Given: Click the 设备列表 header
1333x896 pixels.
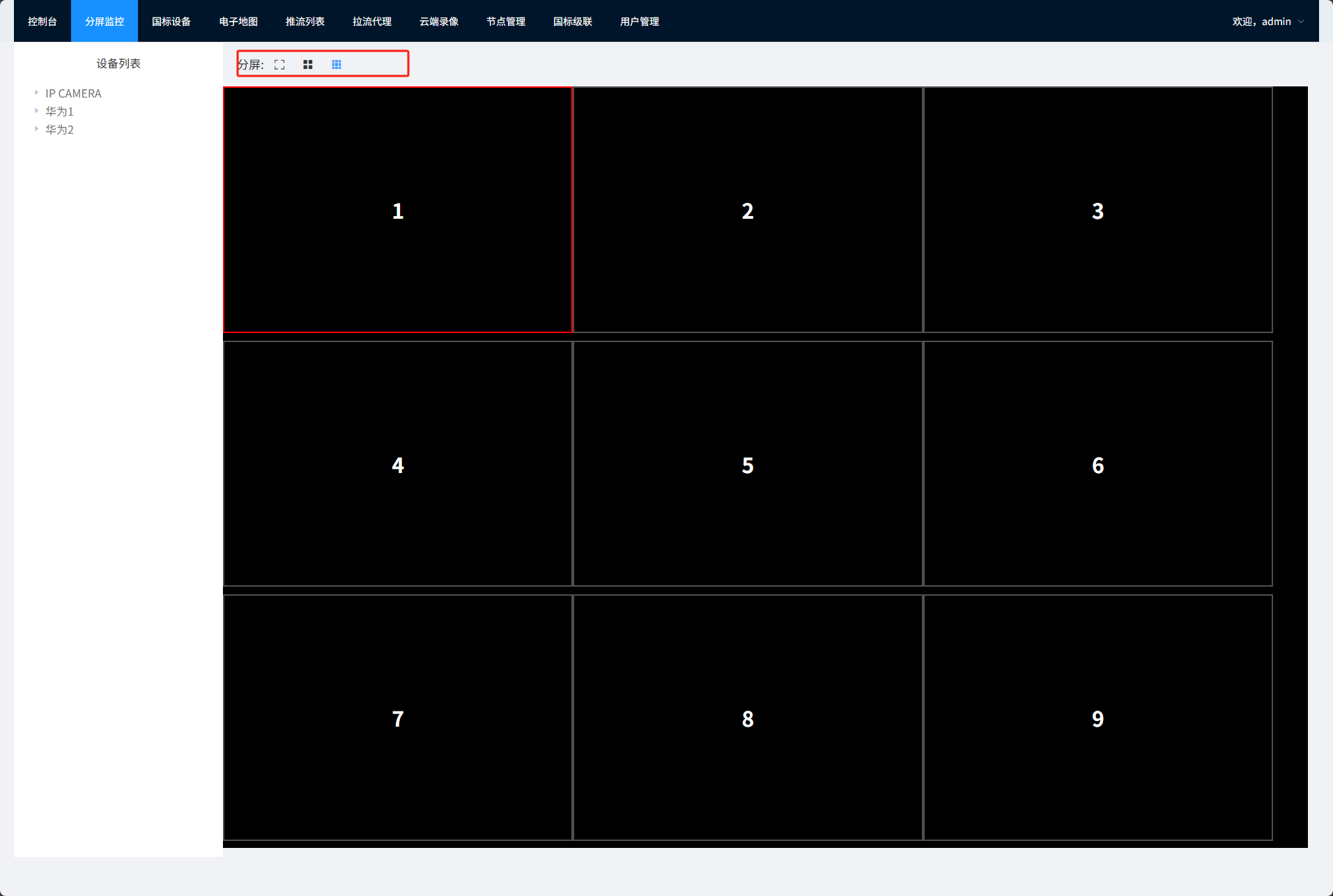Looking at the screenshot, I should pos(118,63).
